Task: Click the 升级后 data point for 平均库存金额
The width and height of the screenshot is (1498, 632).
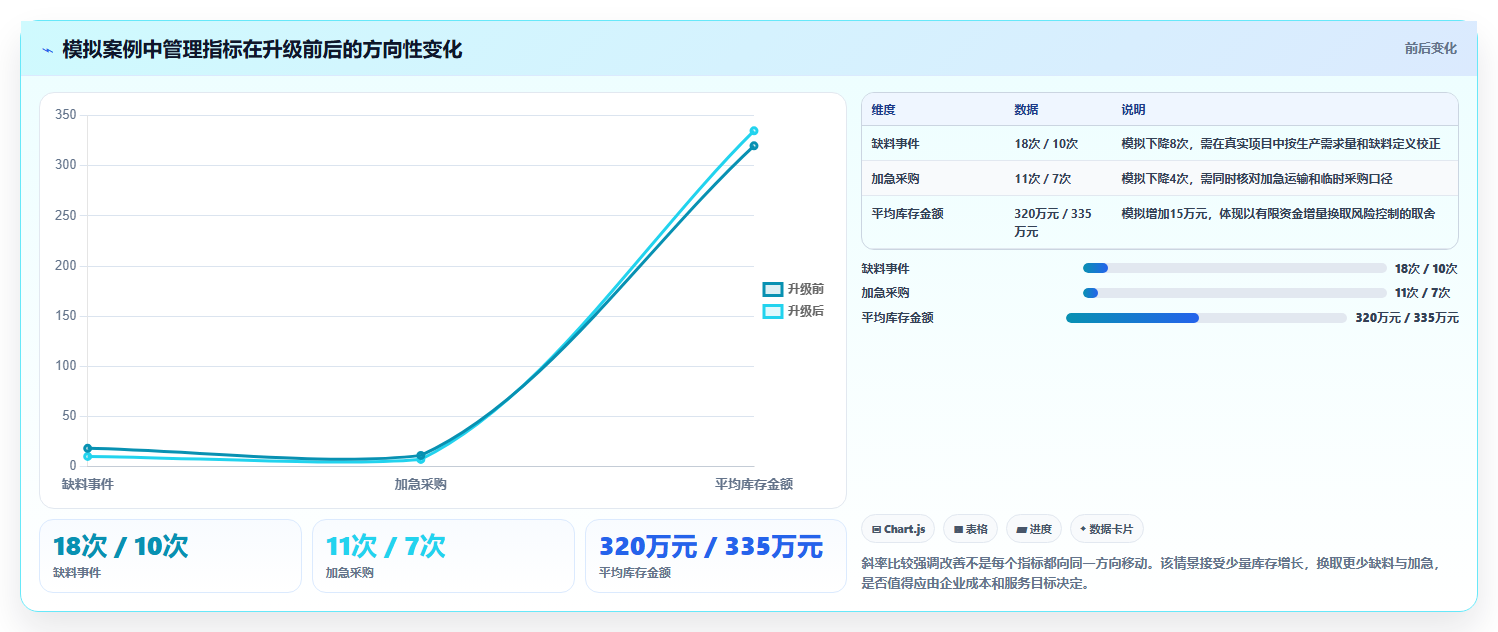Action: tap(754, 131)
